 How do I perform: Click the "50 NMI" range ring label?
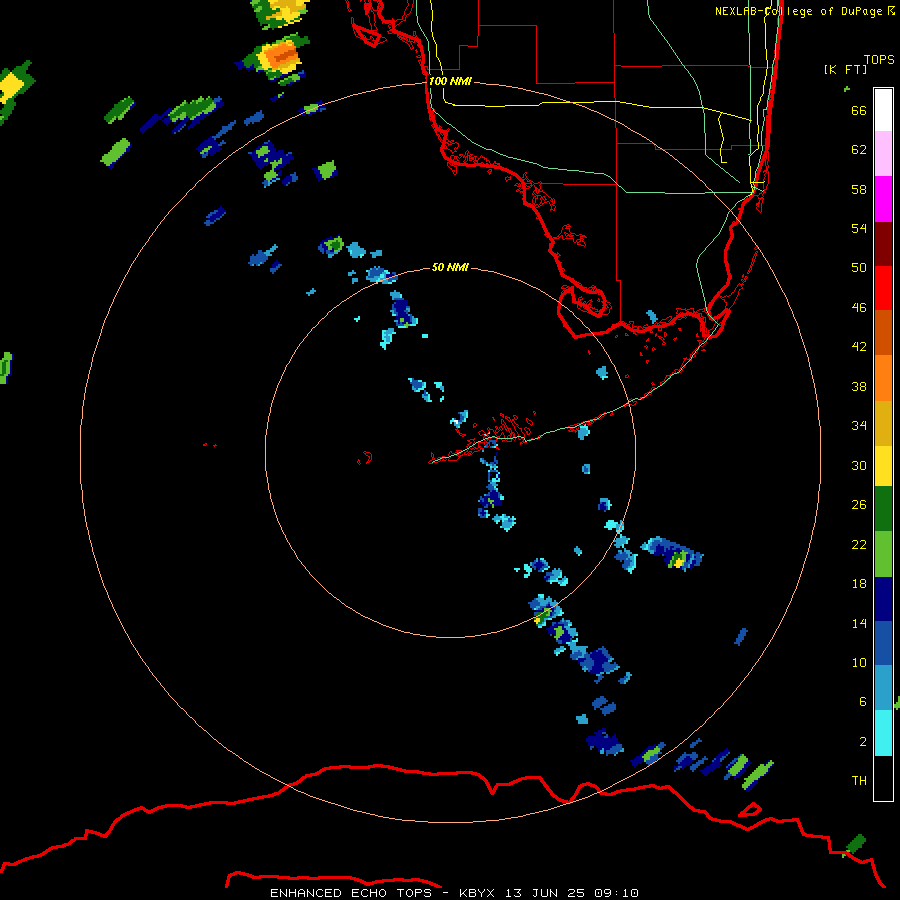pyautogui.click(x=450, y=267)
